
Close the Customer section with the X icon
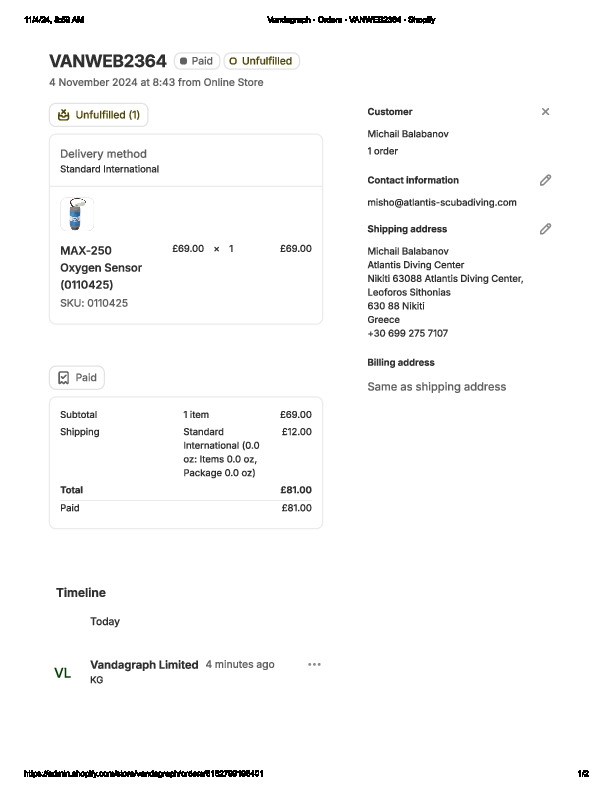tap(545, 112)
